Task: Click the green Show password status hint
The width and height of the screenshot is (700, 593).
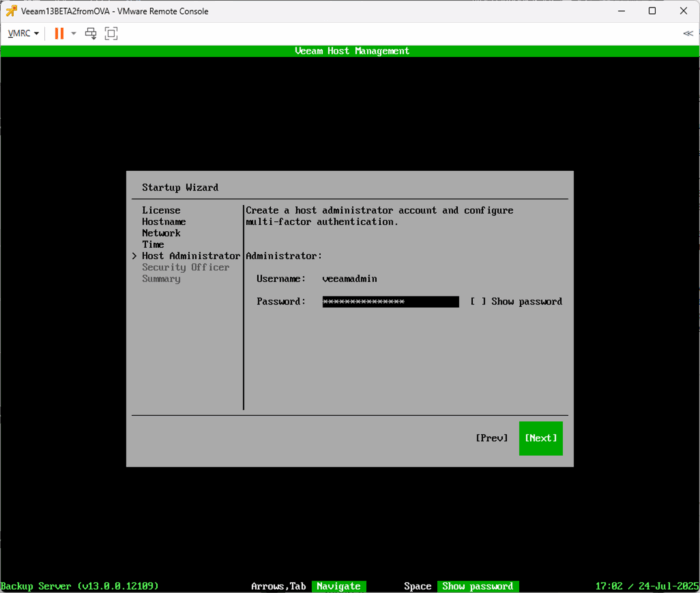Action: [478, 586]
